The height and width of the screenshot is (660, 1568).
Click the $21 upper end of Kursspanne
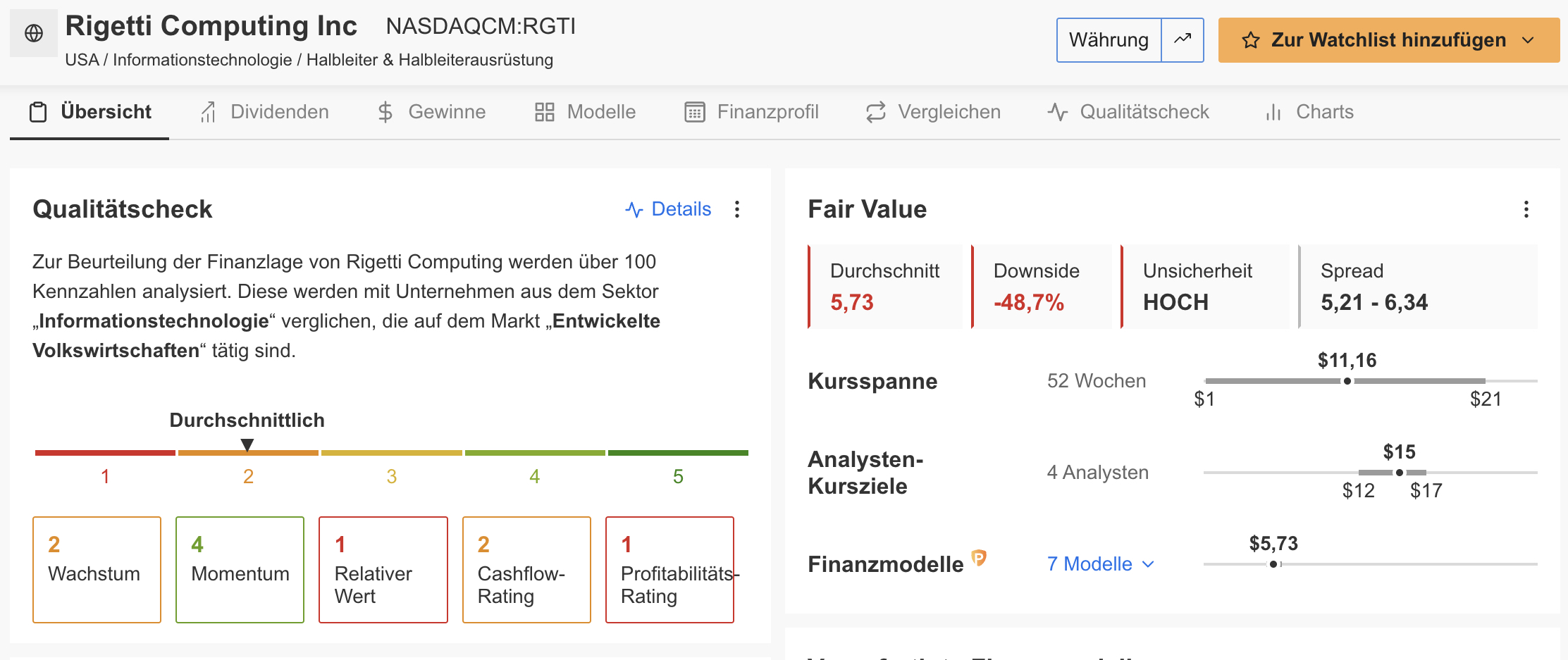pos(1486,399)
